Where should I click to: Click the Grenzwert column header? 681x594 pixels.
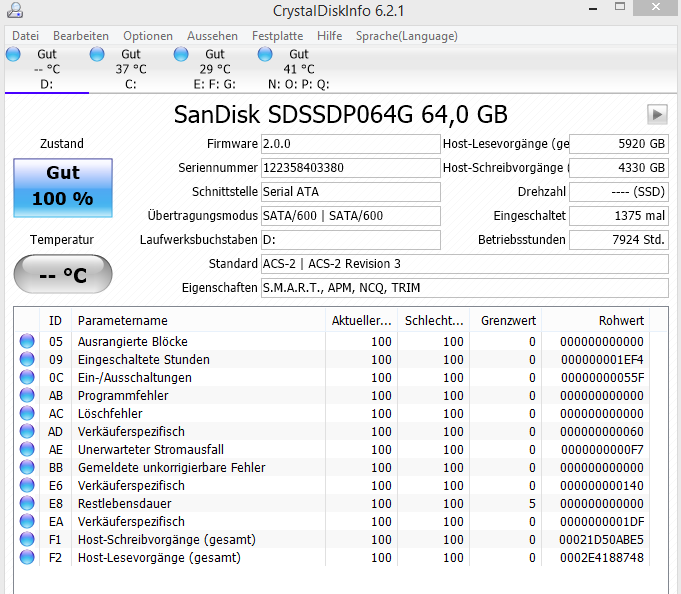pyautogui.click(x=506, y=320)
